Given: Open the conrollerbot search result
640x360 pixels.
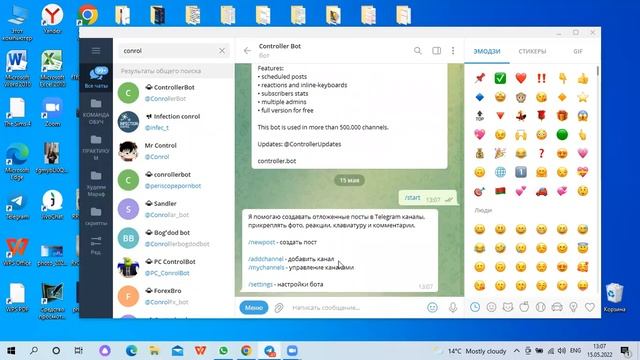Looking at the screenshot, I should [174, 180].
